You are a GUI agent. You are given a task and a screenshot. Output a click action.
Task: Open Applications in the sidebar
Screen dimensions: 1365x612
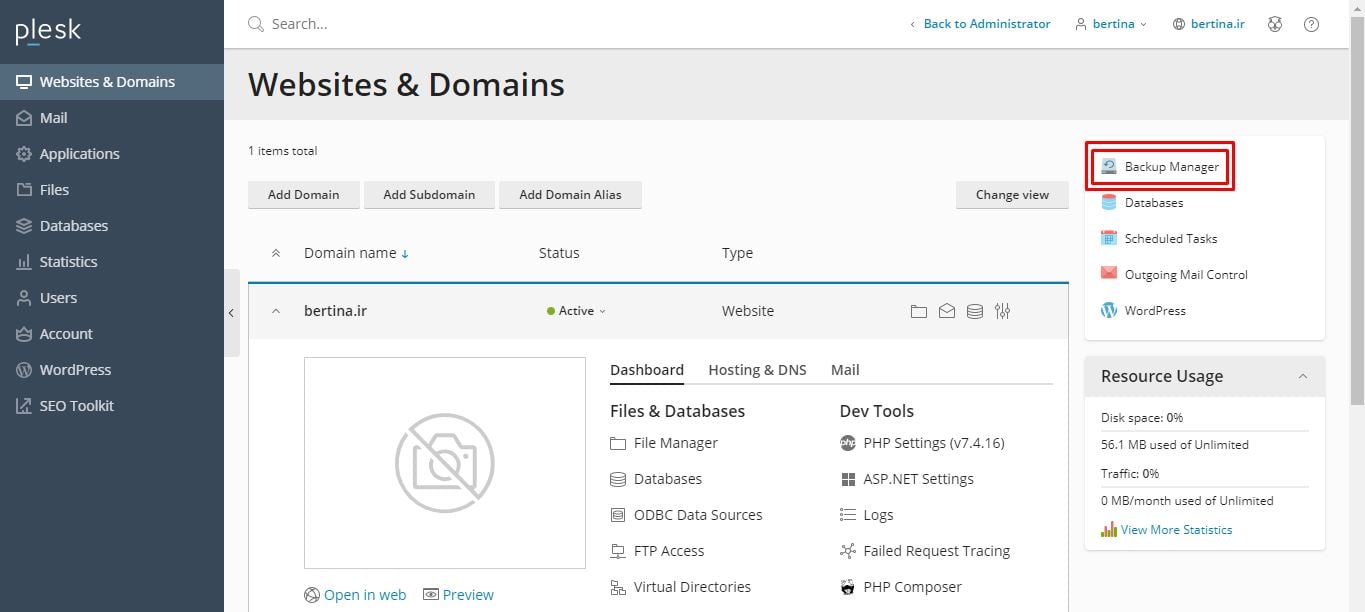(x=112, y=154)
